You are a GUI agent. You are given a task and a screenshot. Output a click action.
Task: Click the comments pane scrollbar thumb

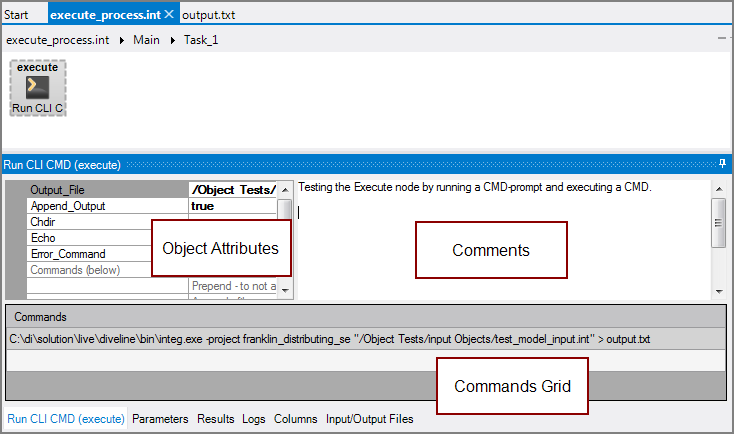coord(719,222)
